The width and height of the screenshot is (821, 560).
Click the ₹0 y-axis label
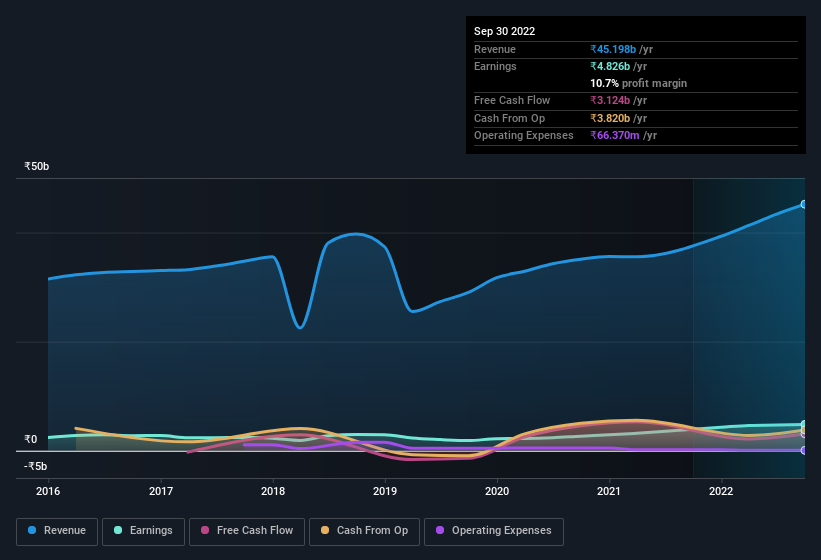[x=31, y=439]
